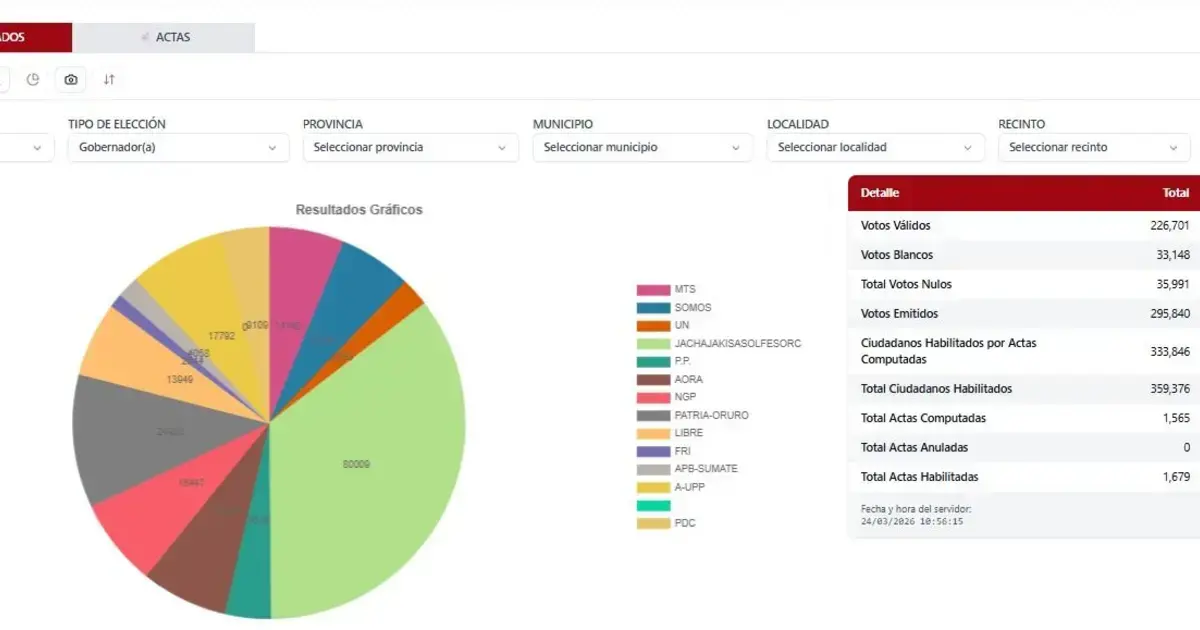This screenshot has width=1200, height=630.
Task: Expand the Municipio dropdown
Action: 642,147
